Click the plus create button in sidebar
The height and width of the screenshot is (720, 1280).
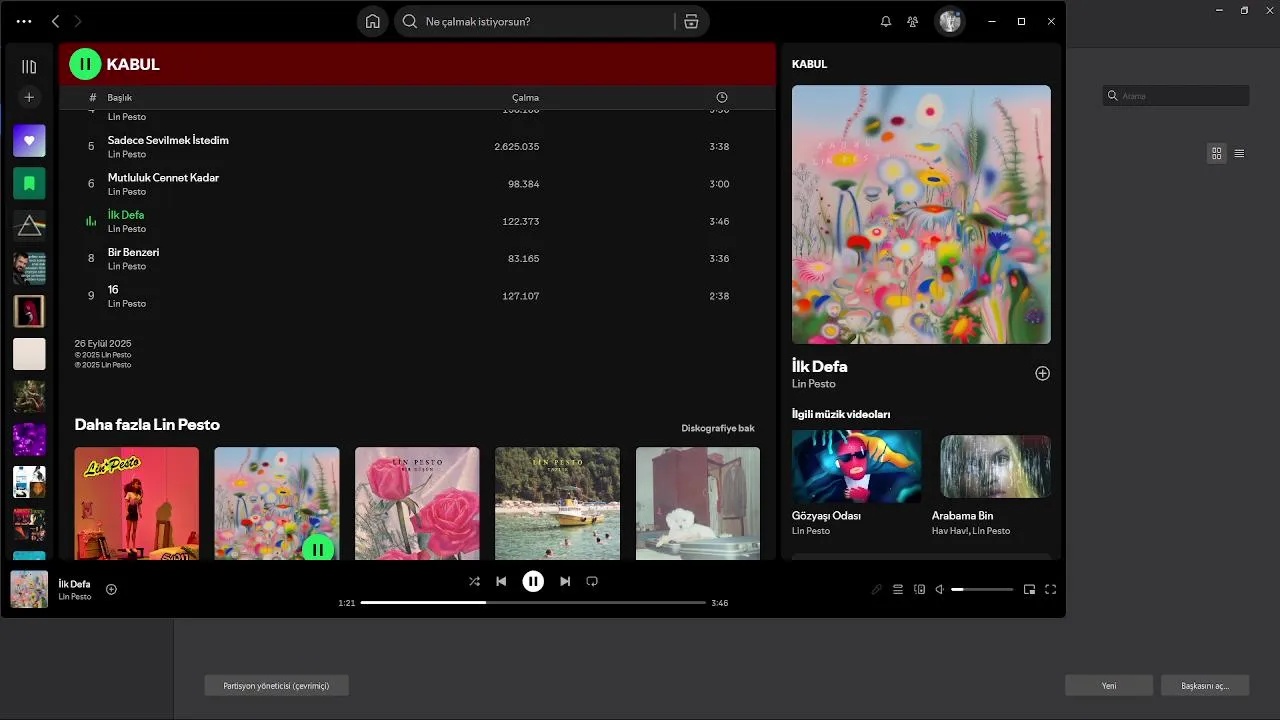(29, 97)
